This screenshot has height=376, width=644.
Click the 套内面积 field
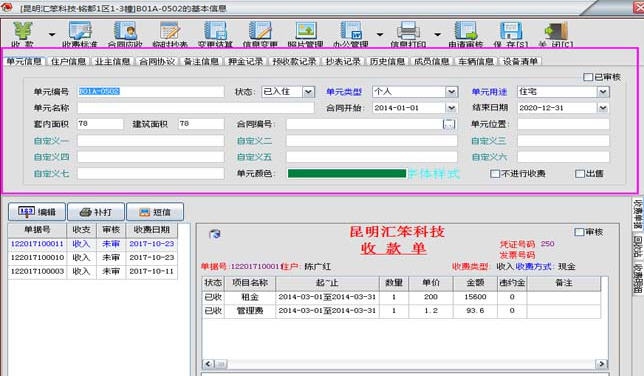click(100, 124)
